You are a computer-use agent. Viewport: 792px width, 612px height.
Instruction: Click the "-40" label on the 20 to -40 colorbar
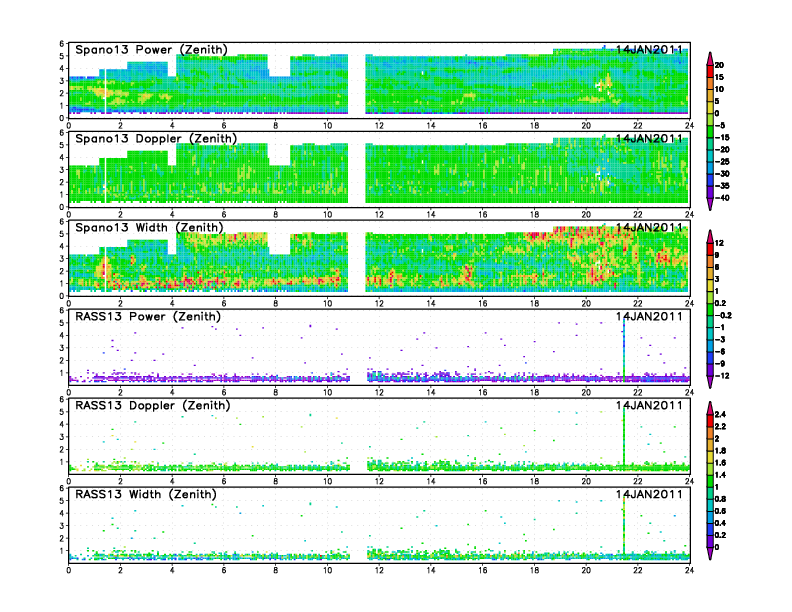click(722, 198)
